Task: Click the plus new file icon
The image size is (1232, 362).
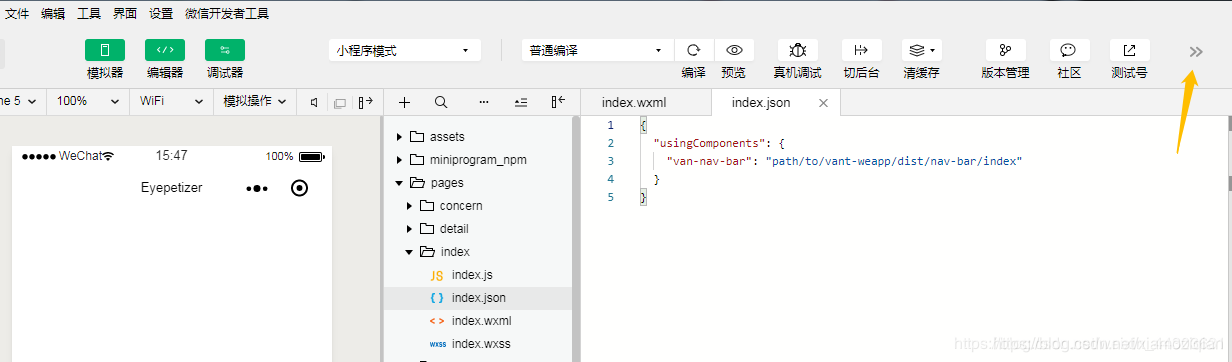Action: 404,102
